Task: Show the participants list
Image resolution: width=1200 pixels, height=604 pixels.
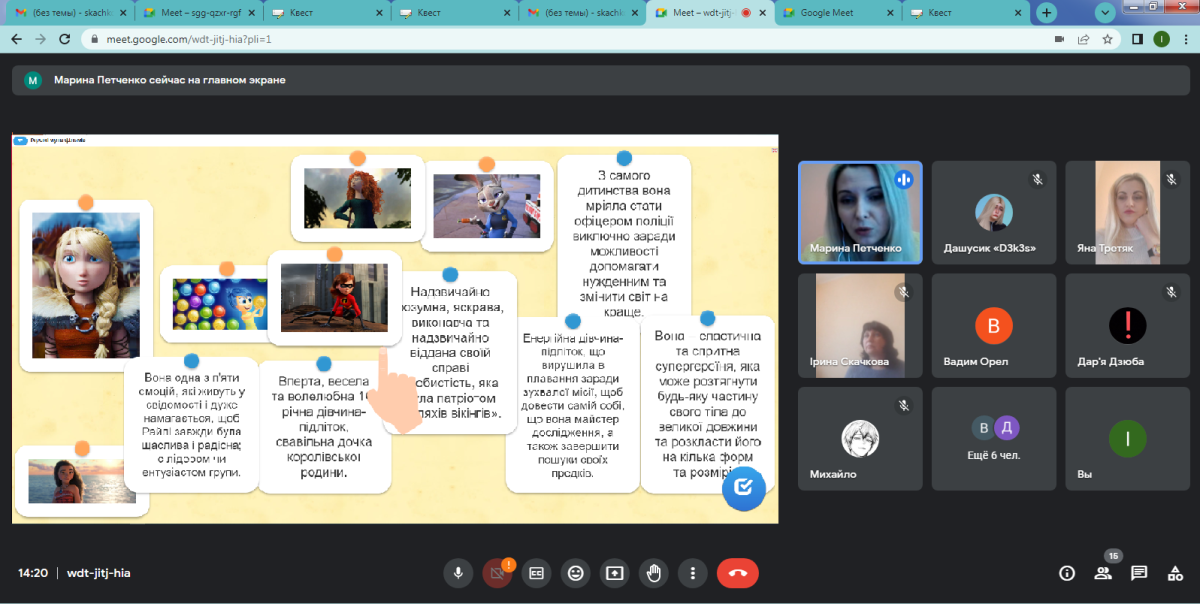Action: click(1103, 573)
